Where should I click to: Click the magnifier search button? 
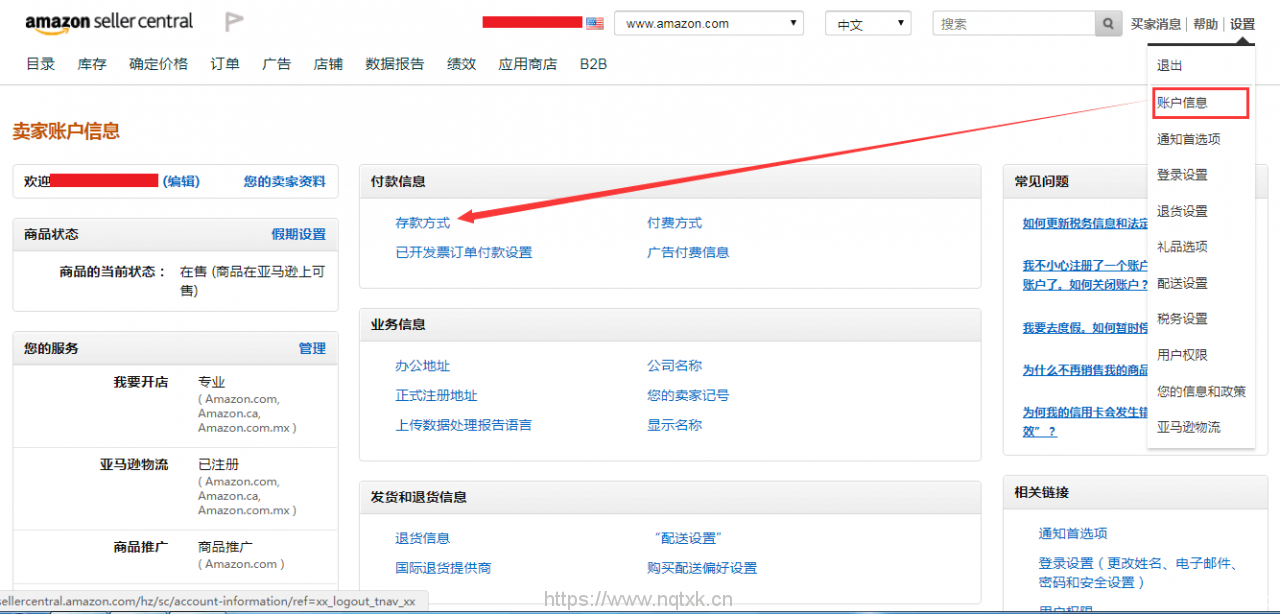click(x=1108, y=23)
